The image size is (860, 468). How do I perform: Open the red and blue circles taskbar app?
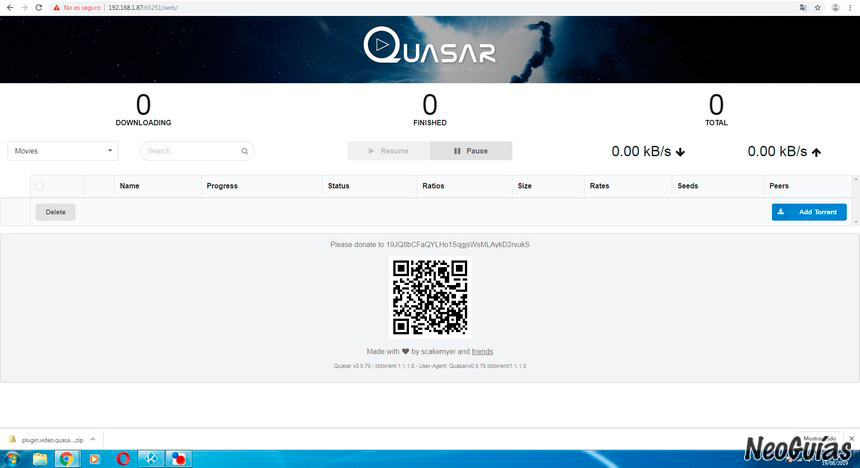pyautogui.click(x=179, y=459)
